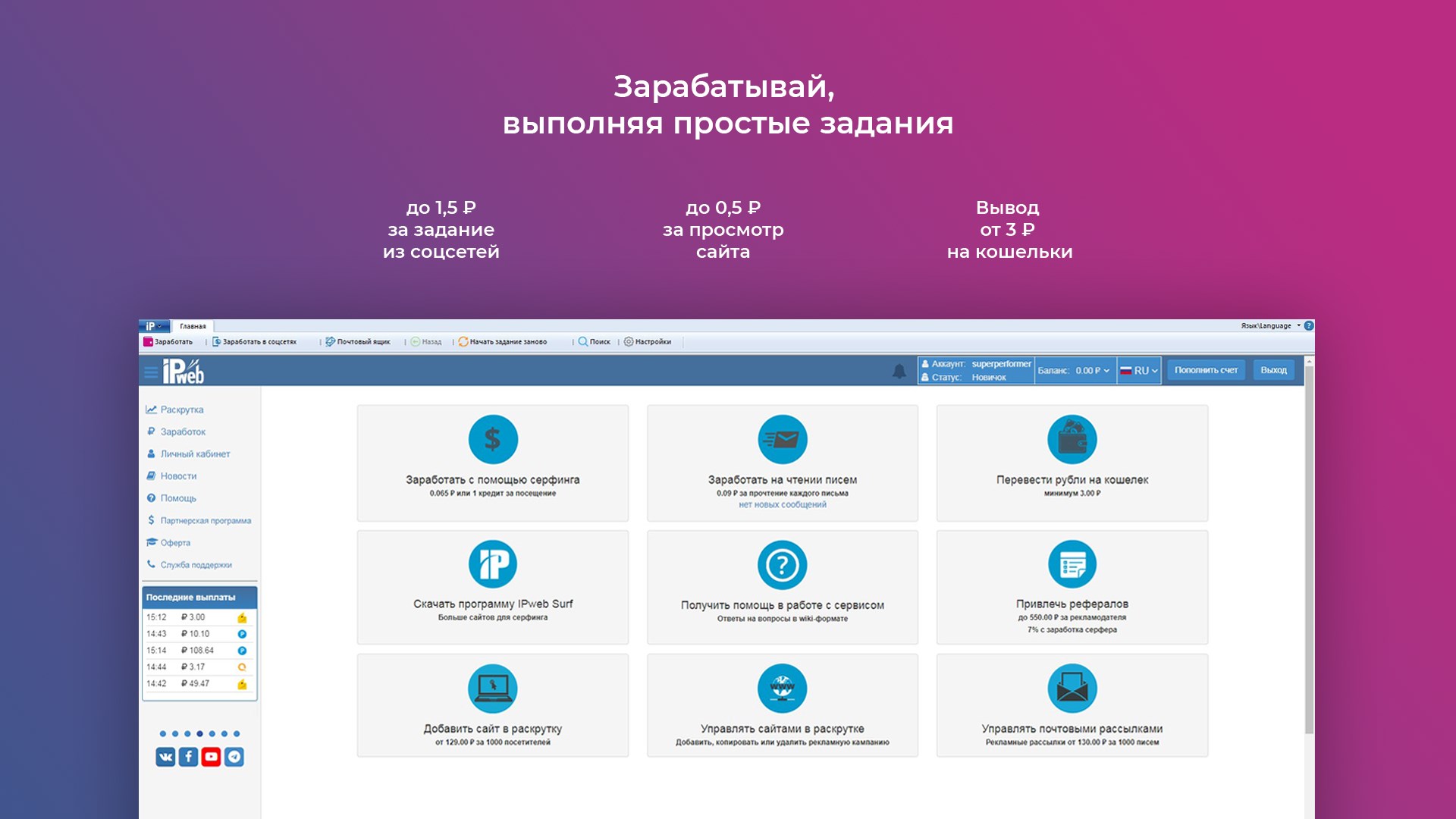Viewport: 1456px width, 819px height.
Task: Click the YouTube icon in sidebar
Action: point(212,757)
